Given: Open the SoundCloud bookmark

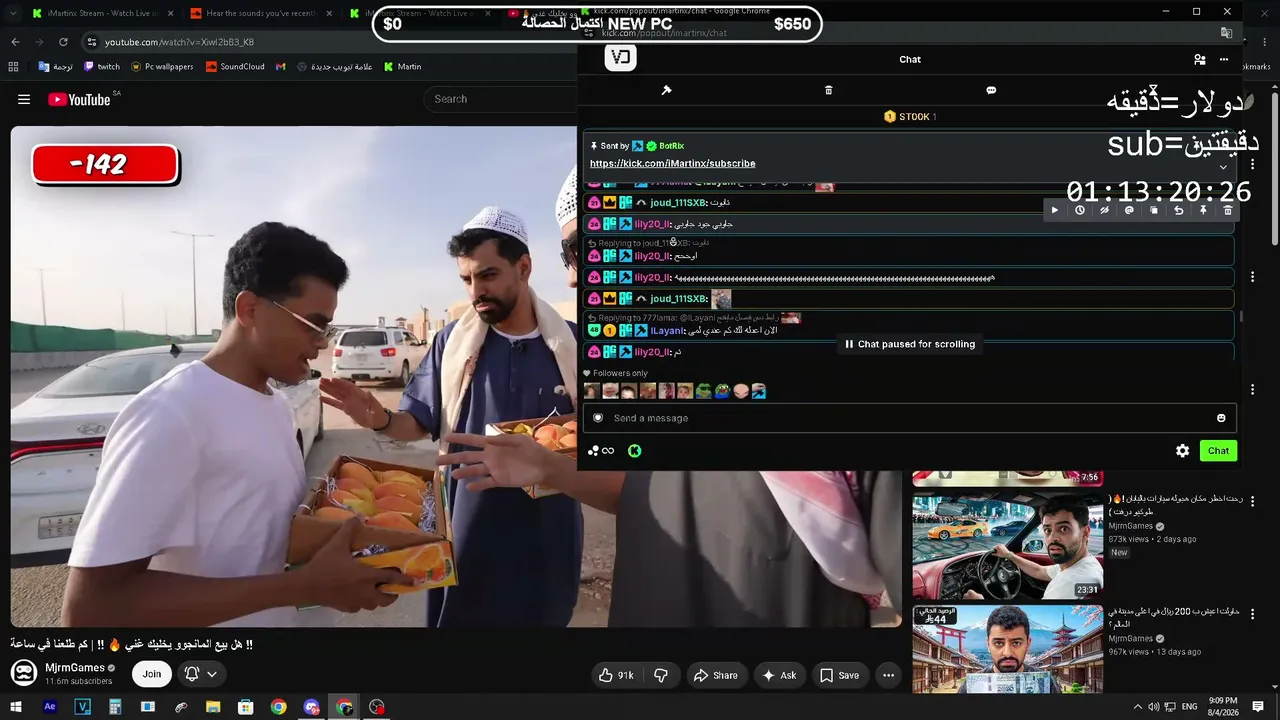Looking at the screenshot, I should (x=235, y=67).
